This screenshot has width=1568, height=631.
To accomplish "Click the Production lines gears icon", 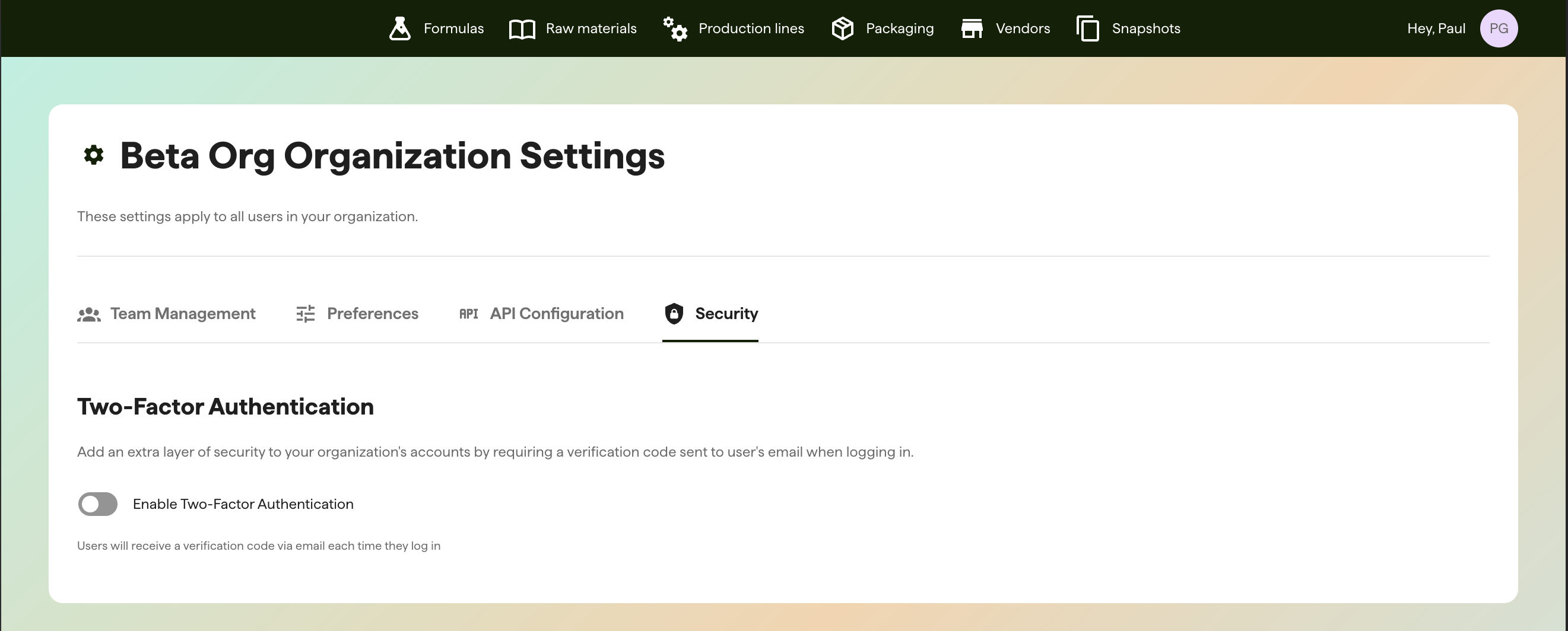I will click(x=674, y=28).
